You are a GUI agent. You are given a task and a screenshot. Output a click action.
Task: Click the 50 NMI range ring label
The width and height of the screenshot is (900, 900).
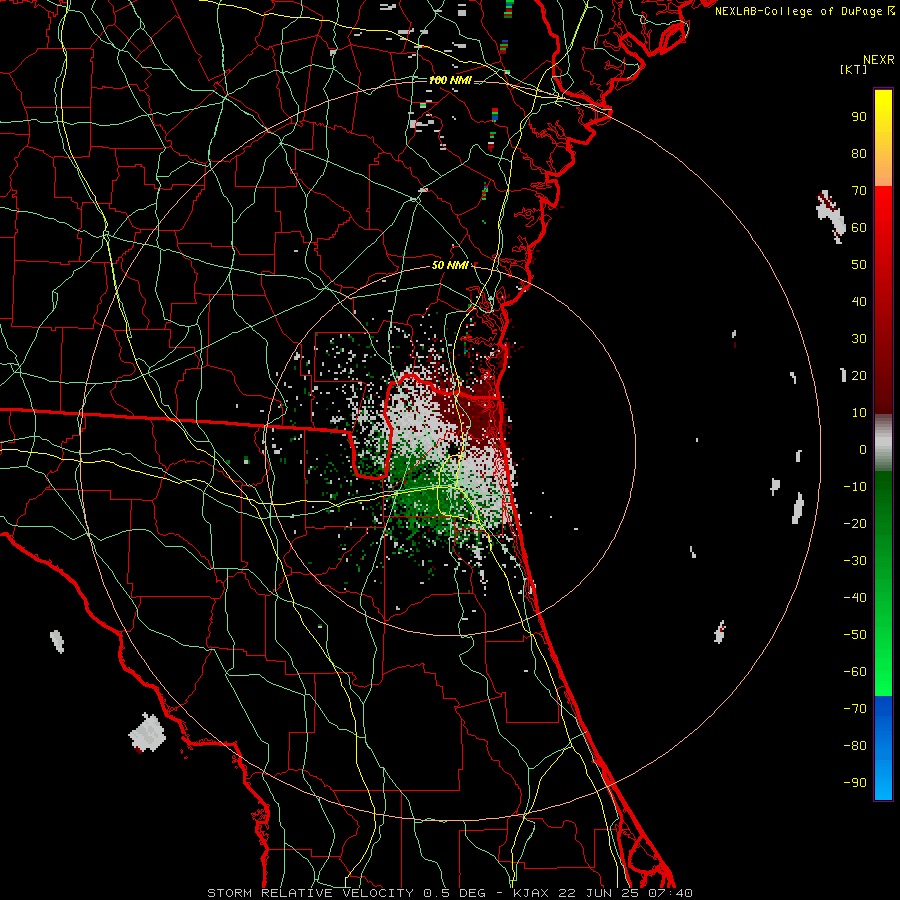pyautogui.click(x=450, y=265)
